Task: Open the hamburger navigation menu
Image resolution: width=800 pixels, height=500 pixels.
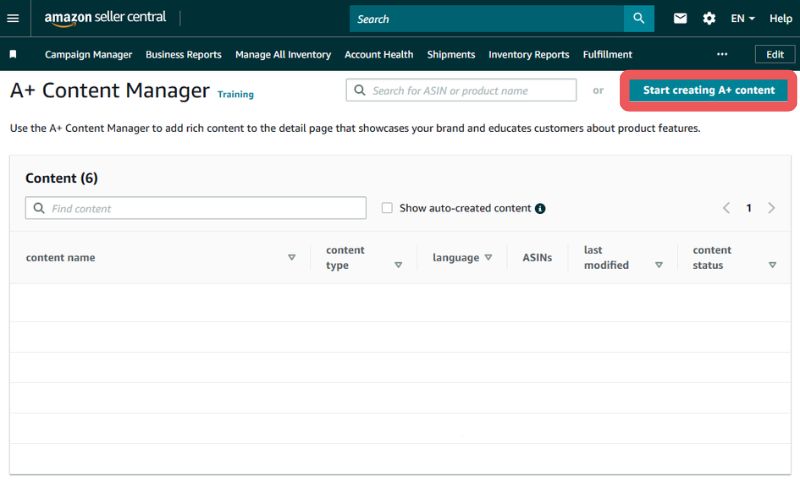Action: [x=13, y=18]
